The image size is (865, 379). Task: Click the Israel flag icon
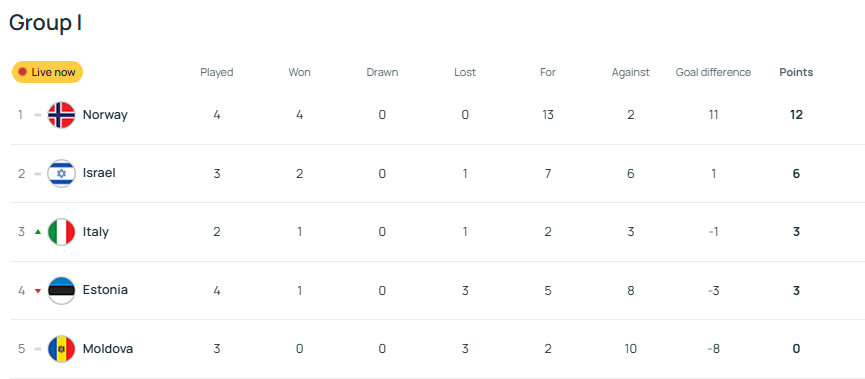[x=61, y=173]
